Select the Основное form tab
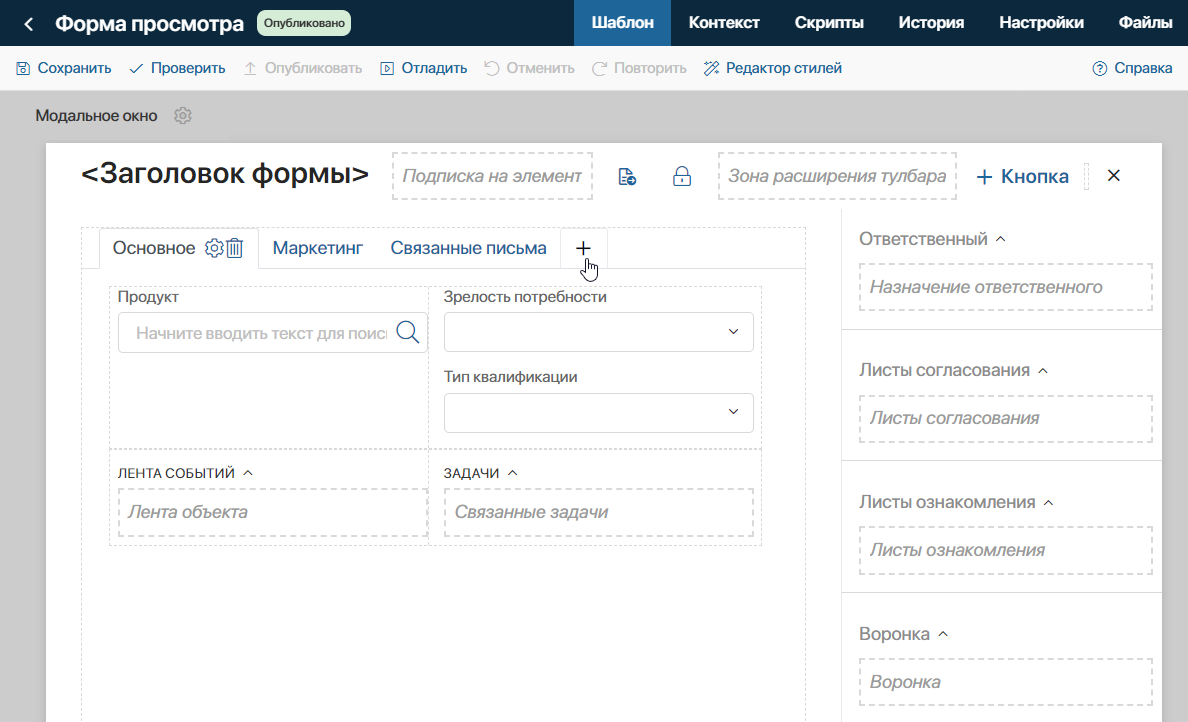 (x=154, y=248)
